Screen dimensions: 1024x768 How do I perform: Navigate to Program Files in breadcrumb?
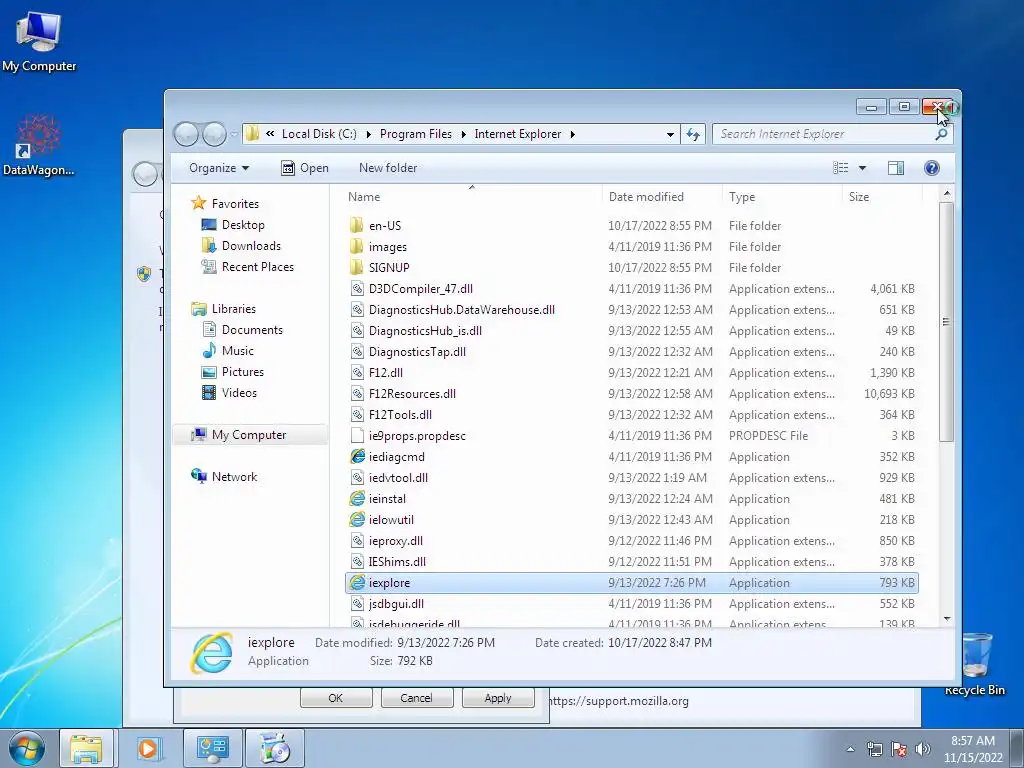[416, 134]
